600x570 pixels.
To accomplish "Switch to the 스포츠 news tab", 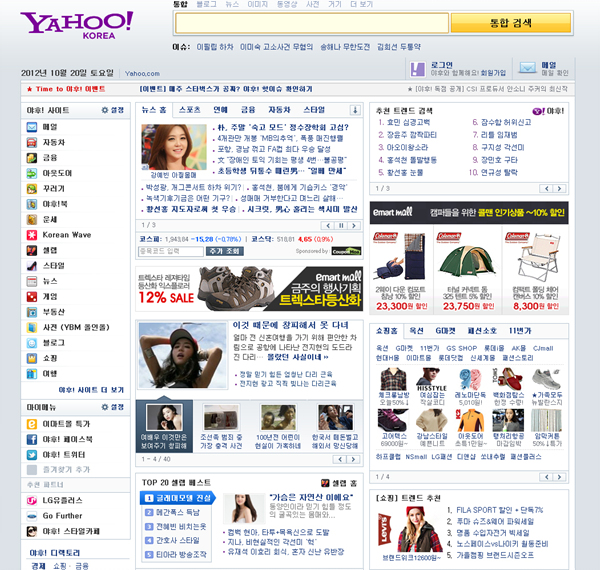I will coord(188,109).
